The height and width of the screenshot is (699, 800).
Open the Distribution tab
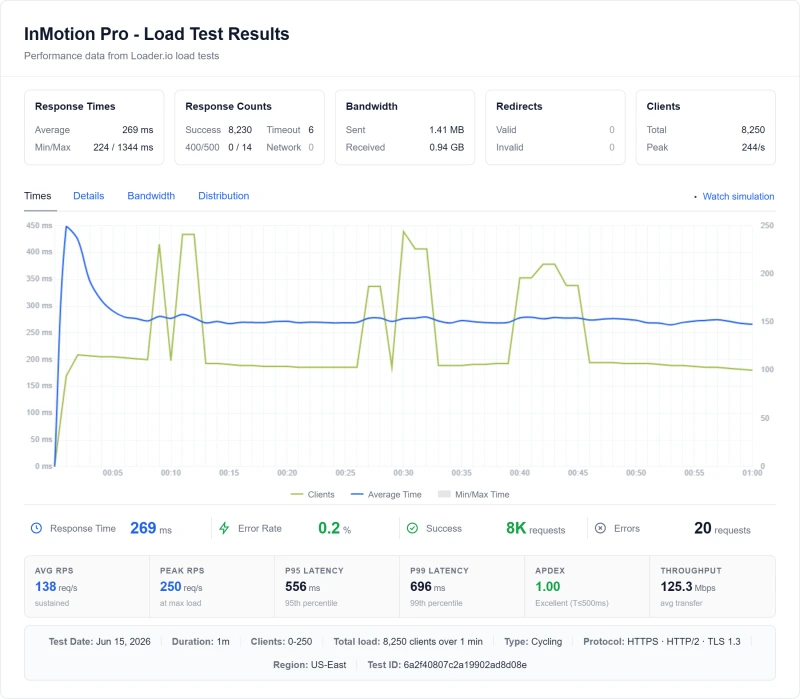(223, 196)
